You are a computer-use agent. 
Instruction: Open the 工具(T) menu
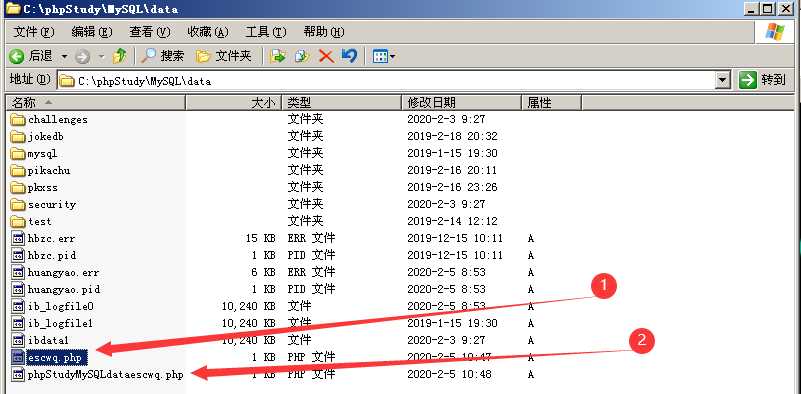pyautogui.click(x=266, y=32)
